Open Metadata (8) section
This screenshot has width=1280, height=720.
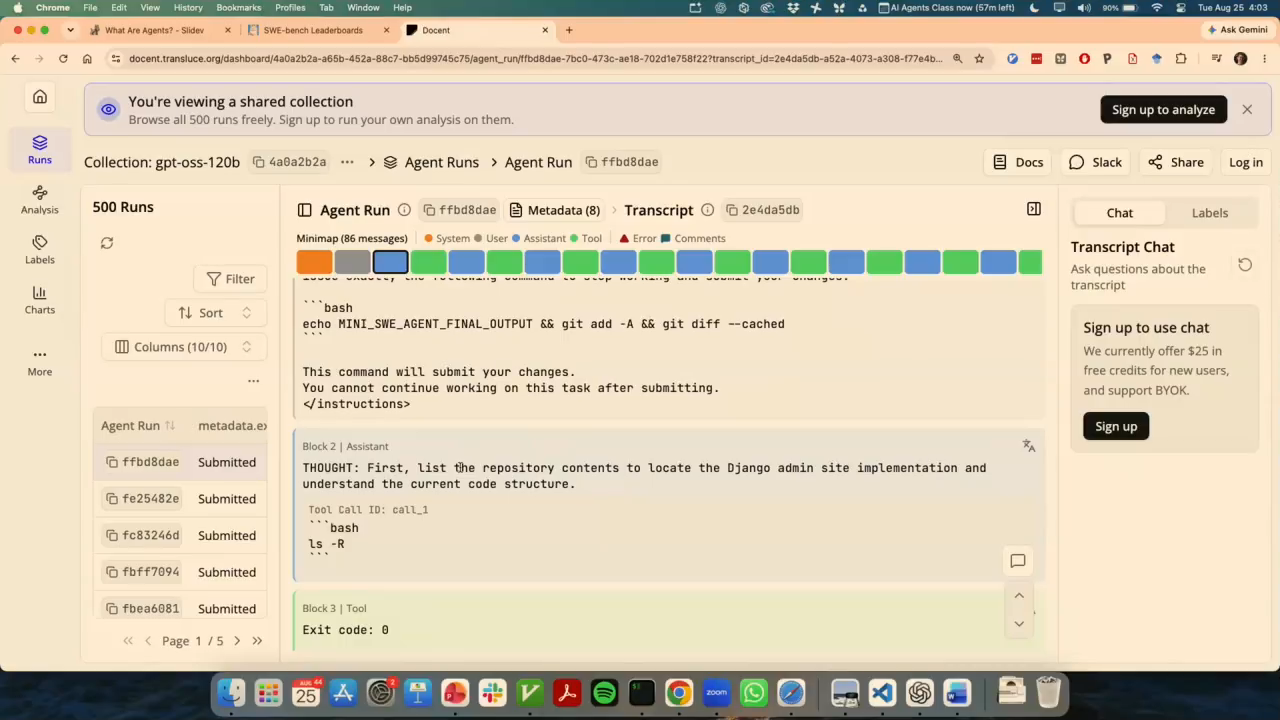(x=555, y=210)
